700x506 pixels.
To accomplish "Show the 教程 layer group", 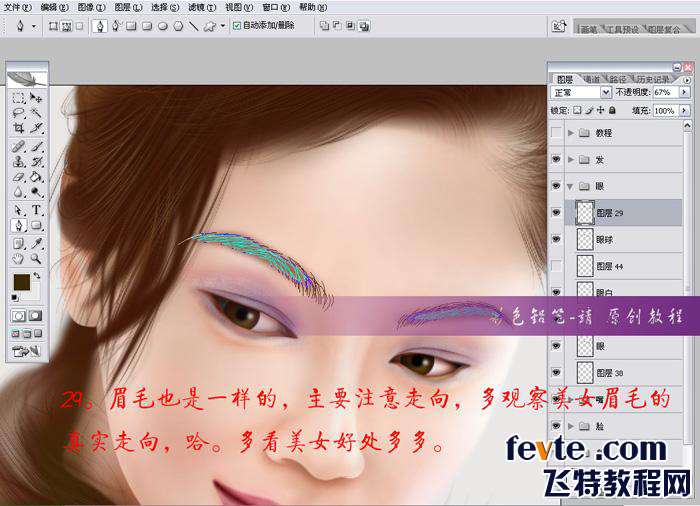I will click(556, 132).
